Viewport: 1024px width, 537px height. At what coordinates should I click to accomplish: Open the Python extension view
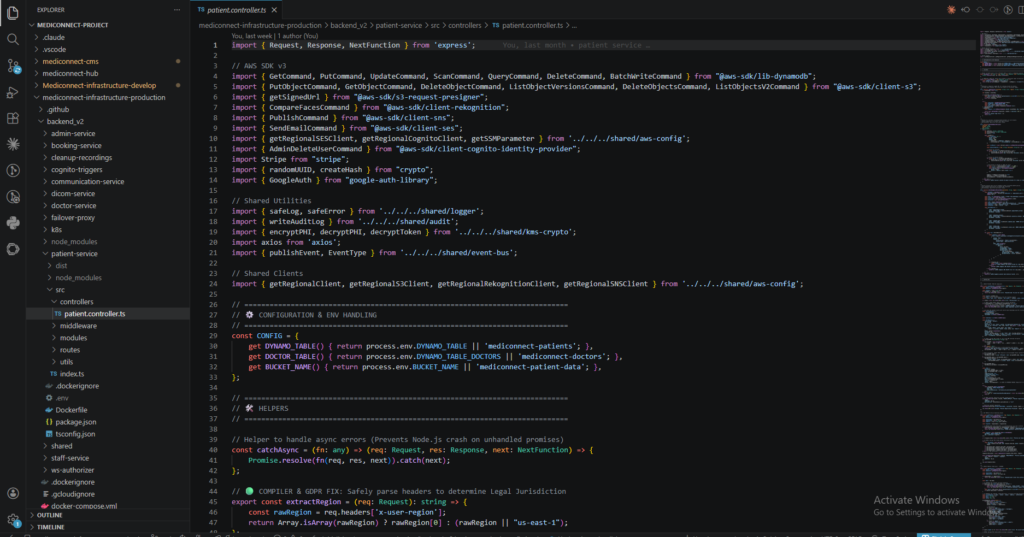[12, 223]
